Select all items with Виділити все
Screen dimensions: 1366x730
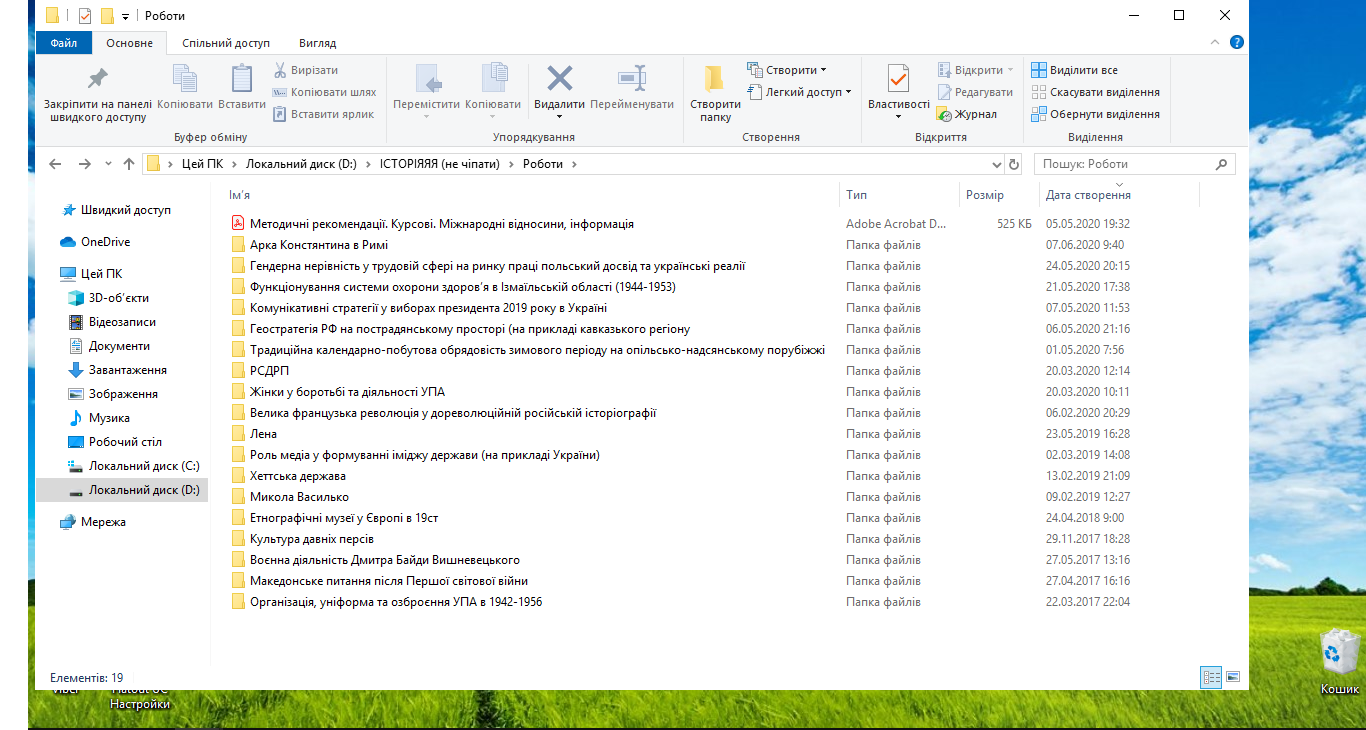click(1075, 70)
